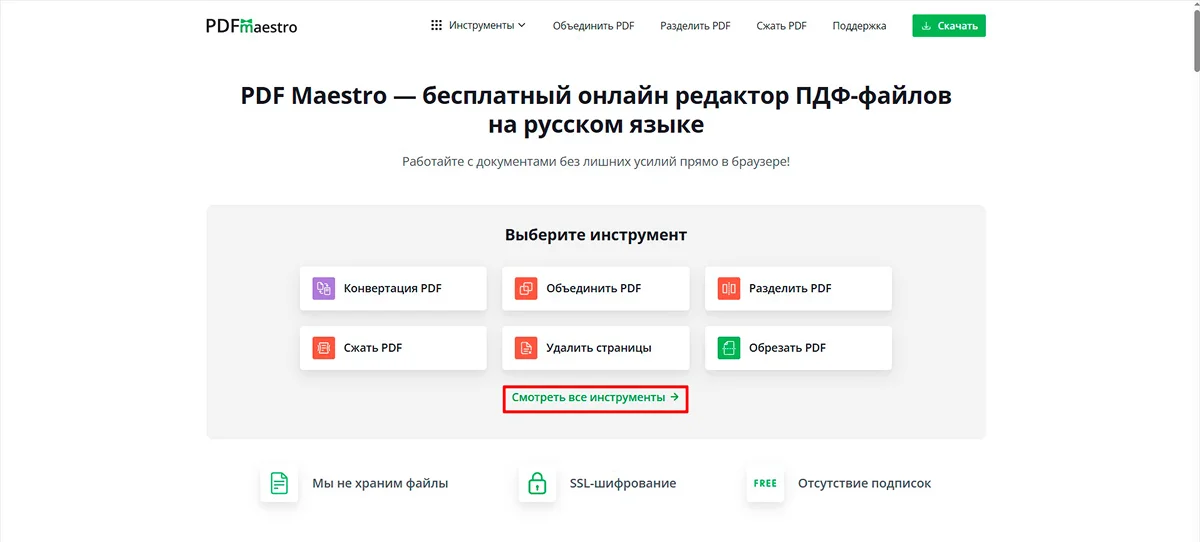Image resolution: width=1200 pixels, height=542 pixels.
Task: Click the Convert PDF purple icon
Action: tap(323, 288)
